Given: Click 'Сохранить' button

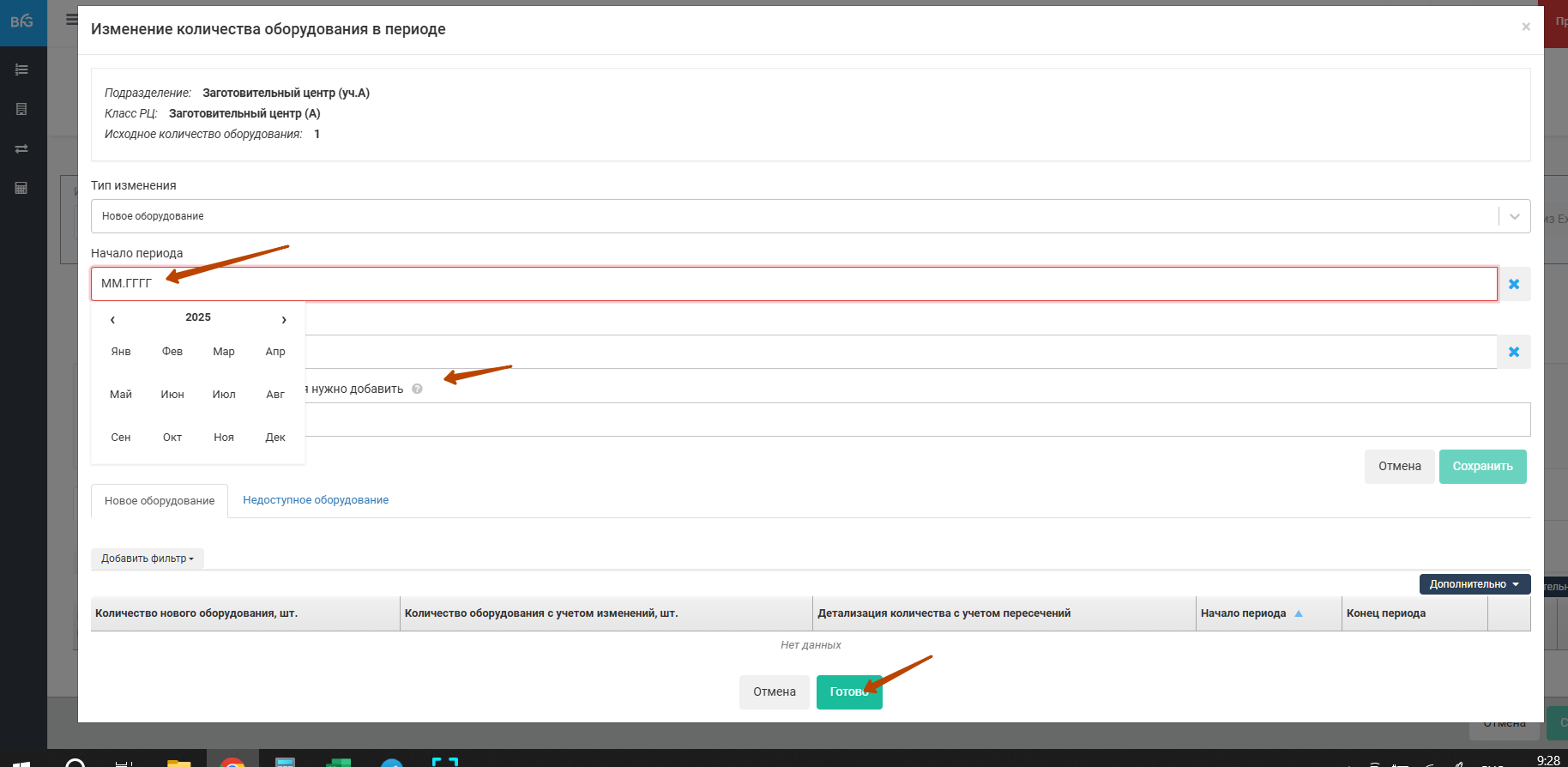Looking at the screenshot, I should (1482, 467).
